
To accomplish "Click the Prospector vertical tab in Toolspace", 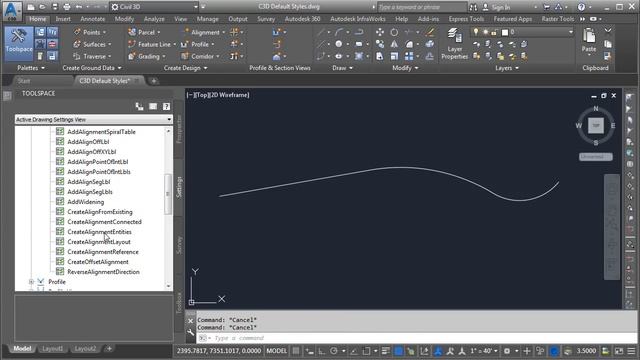I will pyautogui.click(x=178, y=129).
